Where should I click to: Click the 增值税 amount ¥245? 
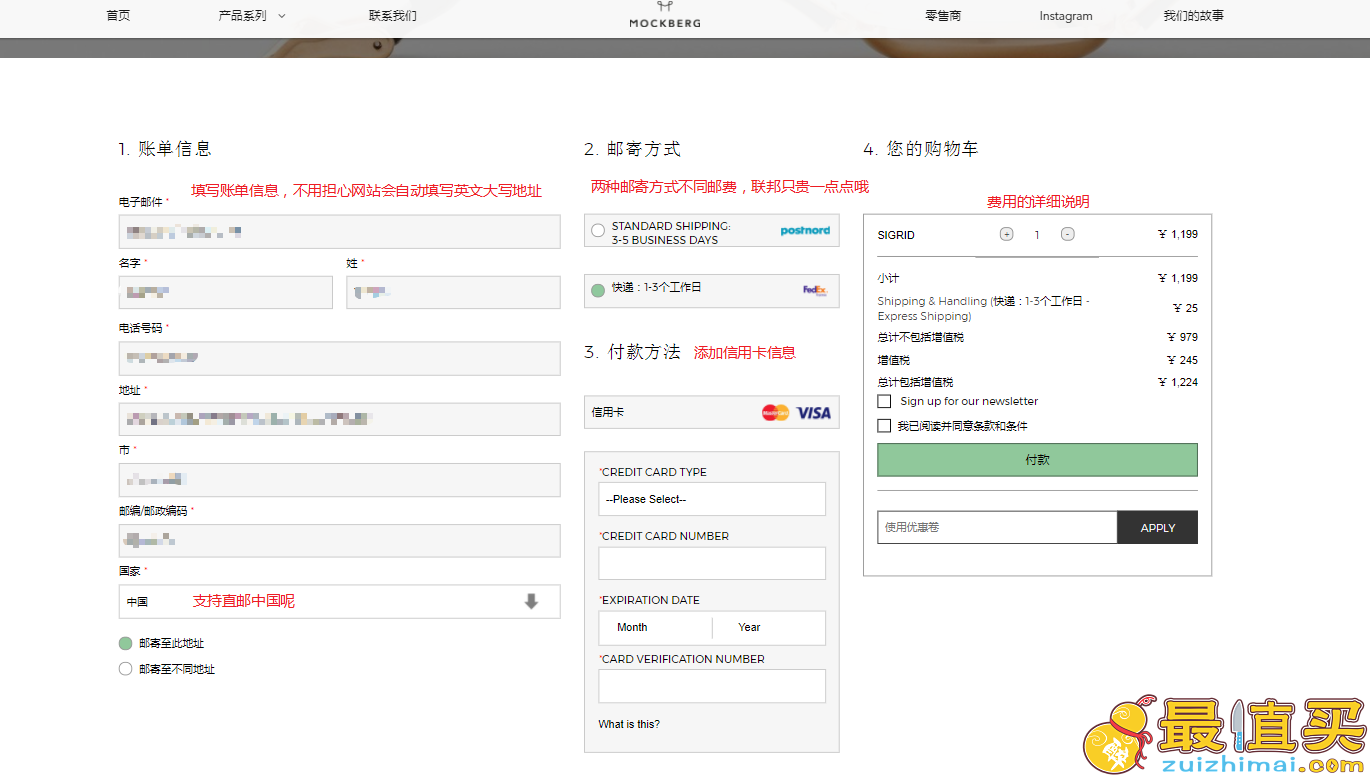tap(1182, 360)
